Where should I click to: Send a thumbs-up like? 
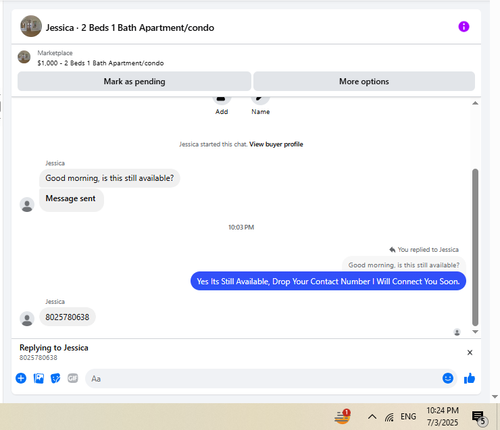(x=469, y=378)
